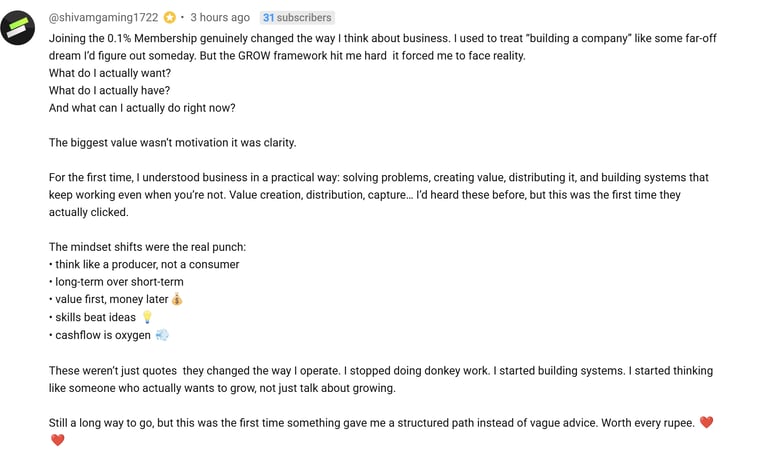This screenshot has height=453, width=768.
Task: Click the gold member badge icon
Action: point(170,17)
